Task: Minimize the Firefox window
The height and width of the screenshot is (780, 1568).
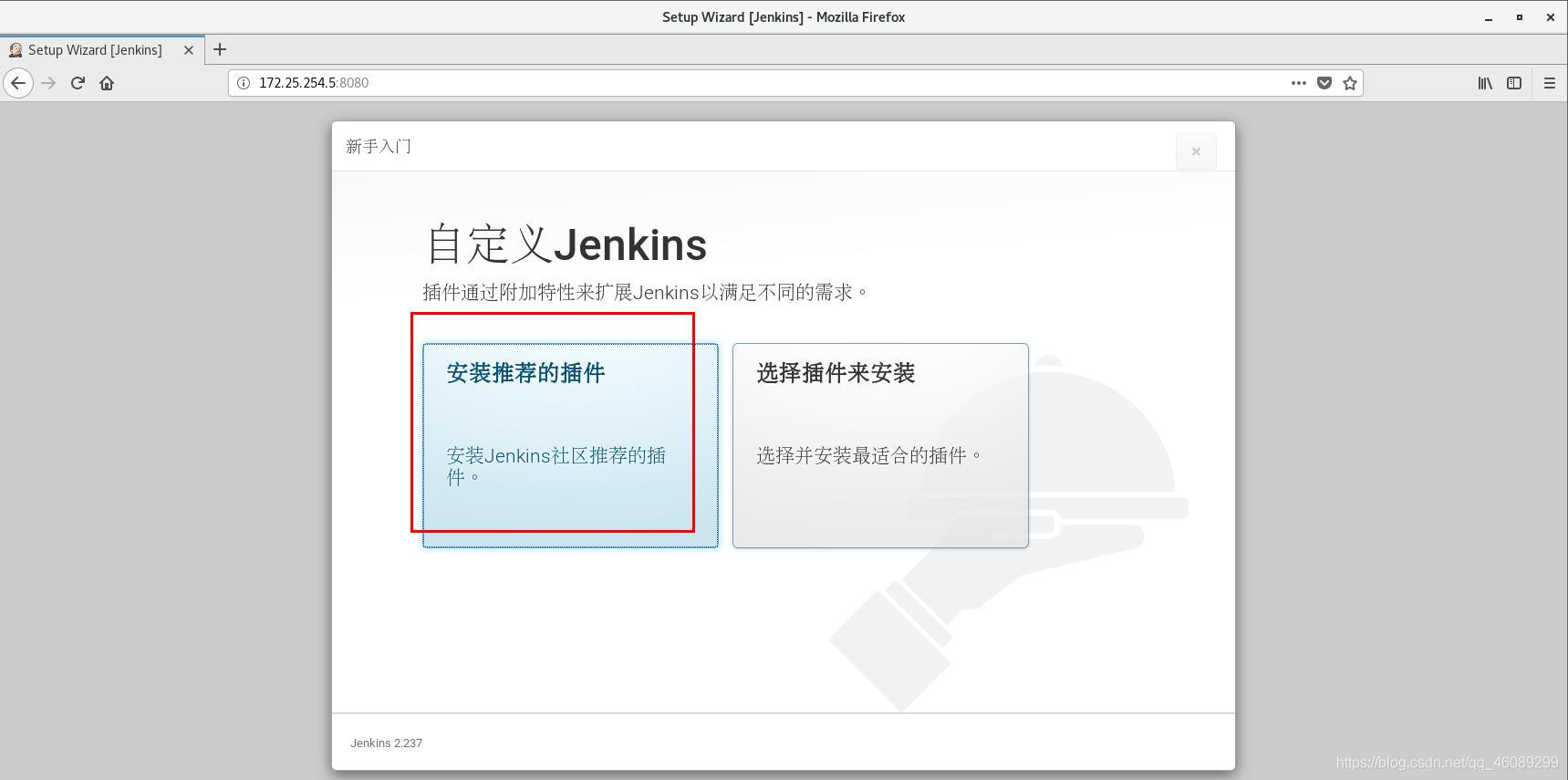Action: pyautogui.click(x=1489, y=17)
